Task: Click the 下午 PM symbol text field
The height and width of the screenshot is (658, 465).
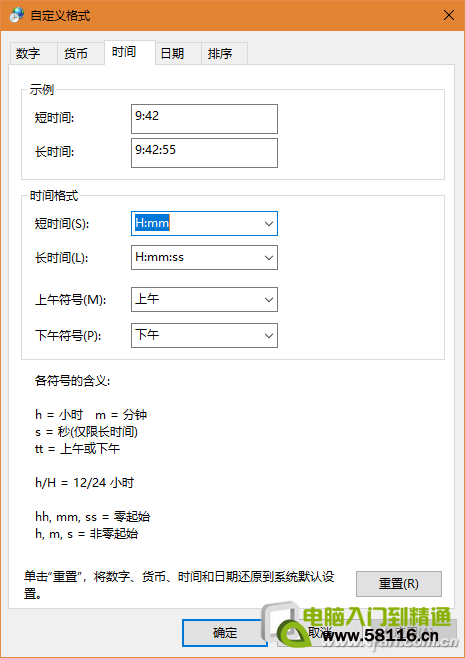Action: pos(196,335)
